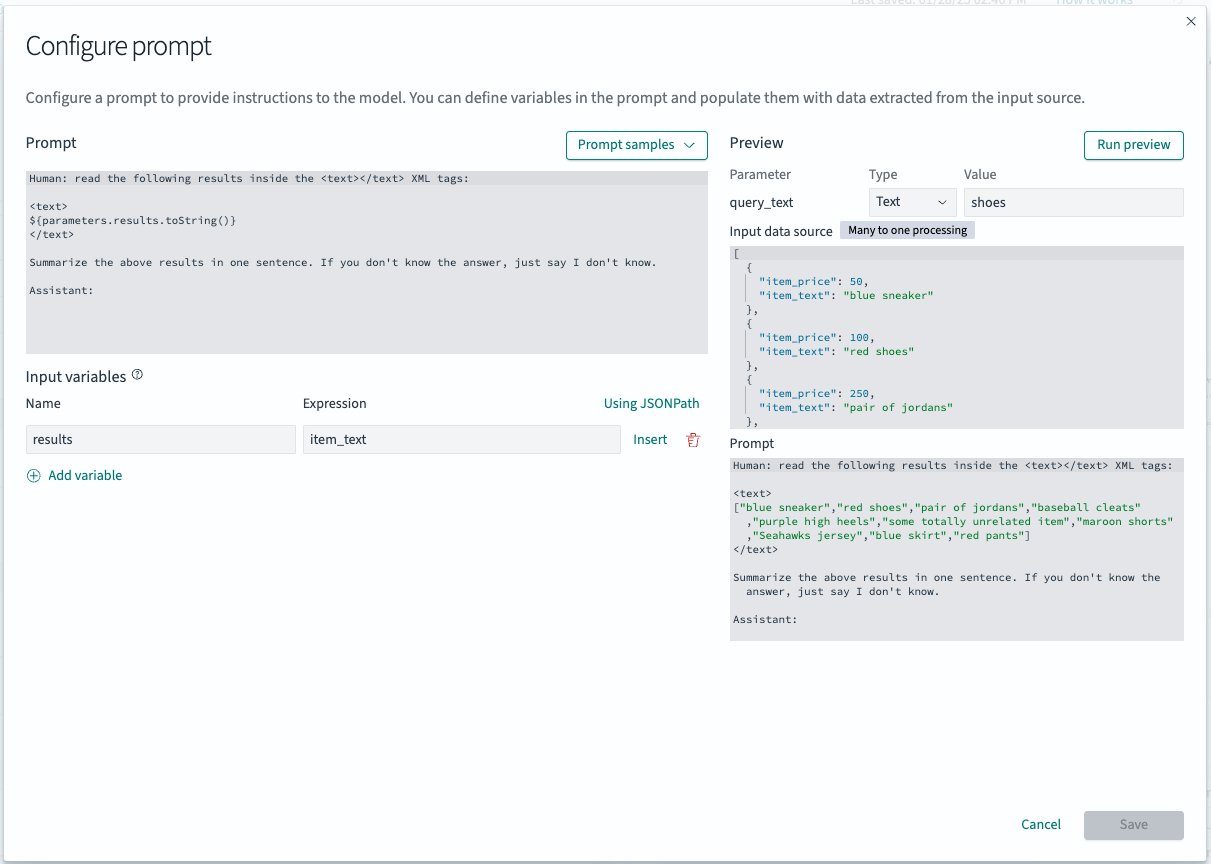Click the Cancel button
Viewport: 1211px width, 864px height.
click(x=1041, y=825)
